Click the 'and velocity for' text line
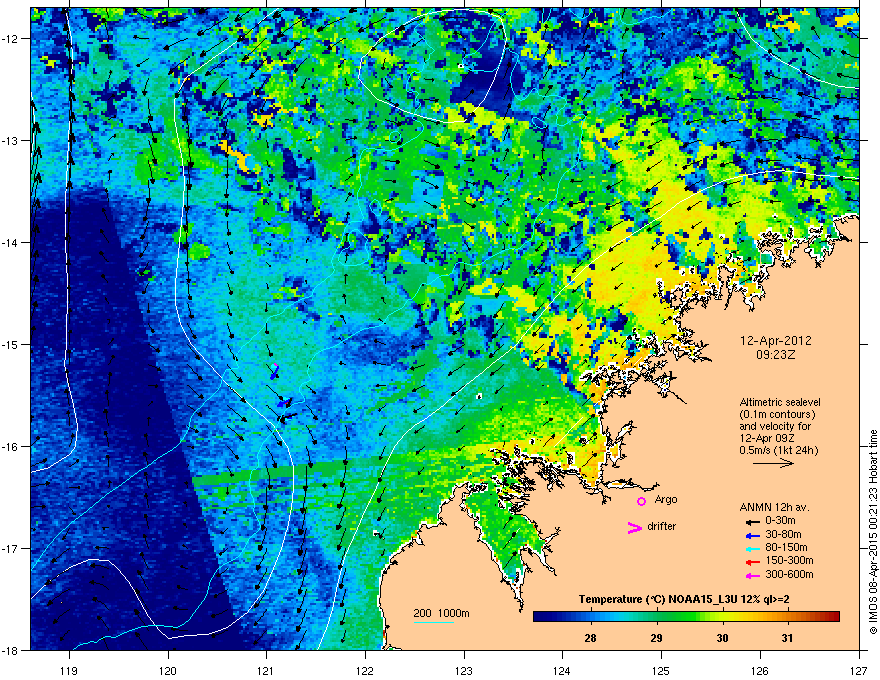 [x=774, y=426]
